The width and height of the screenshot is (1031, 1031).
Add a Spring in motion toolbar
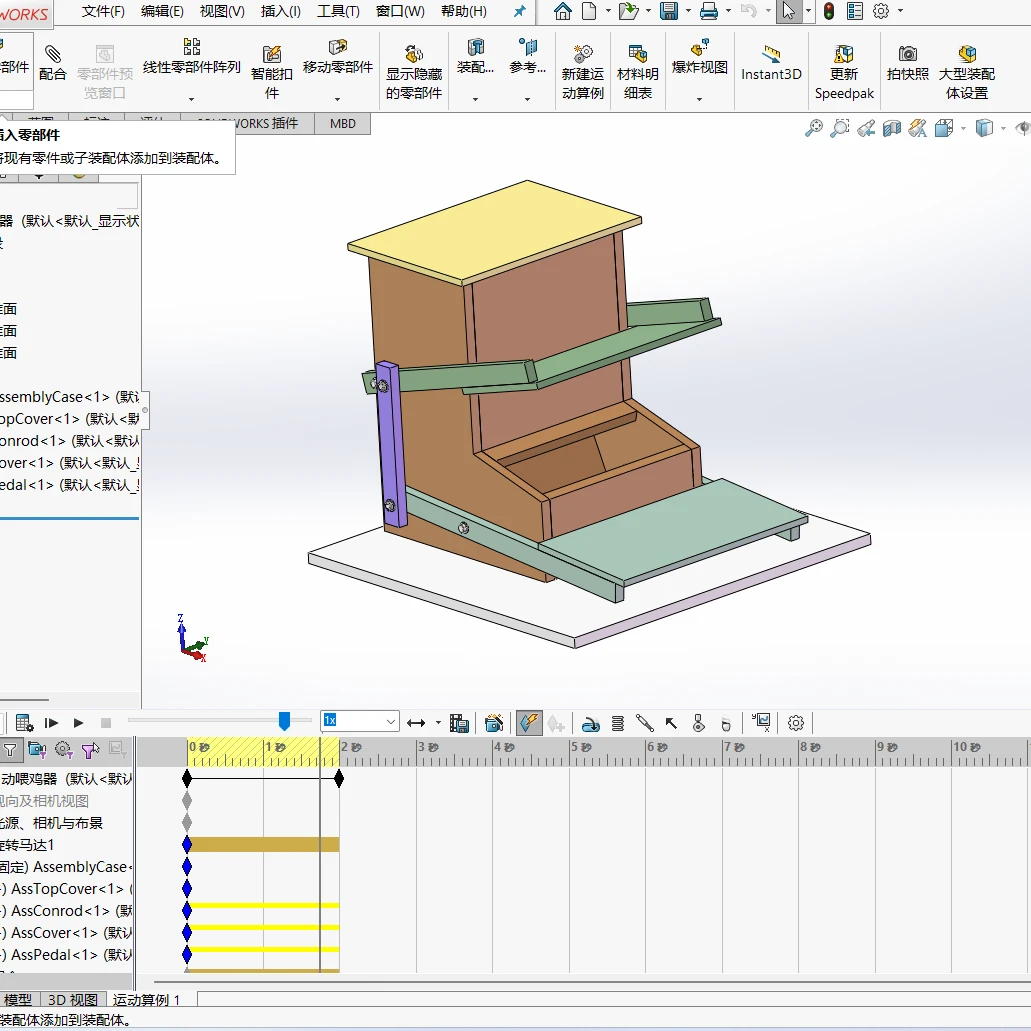coord(617,723)
